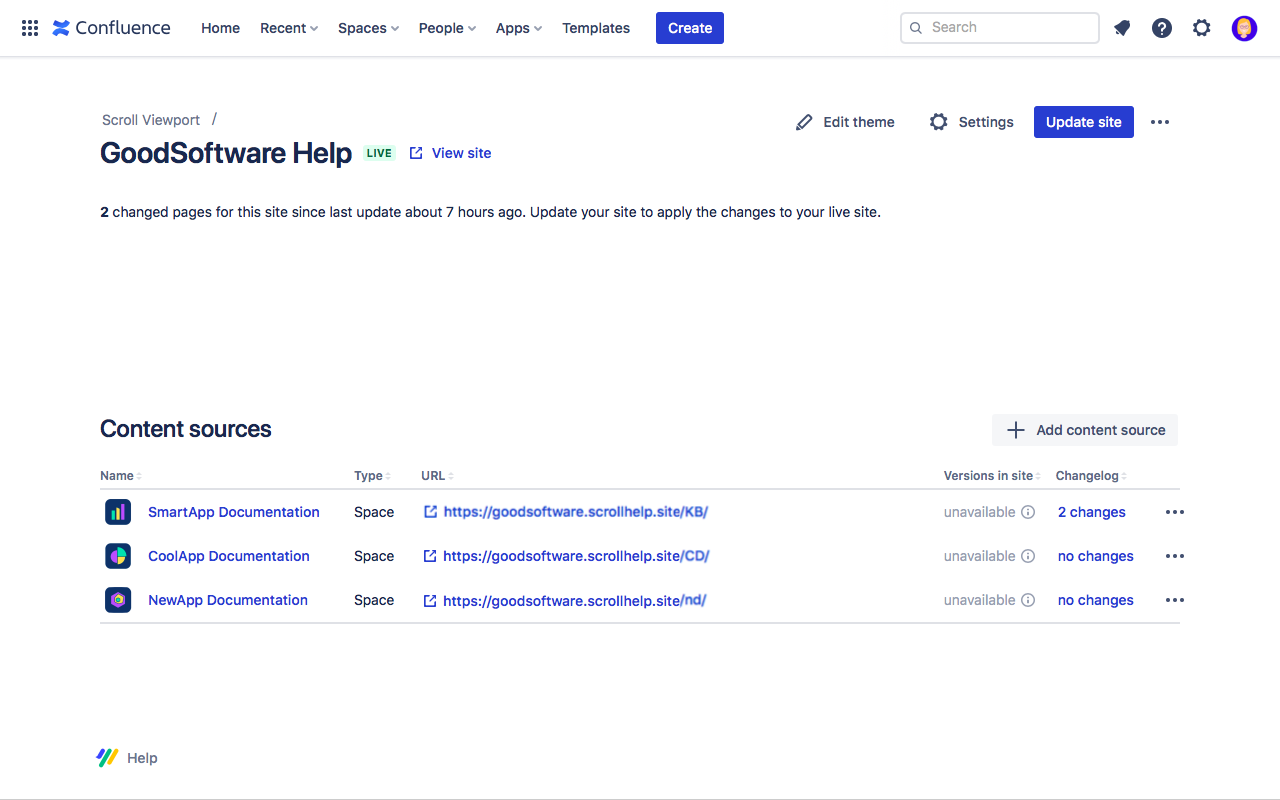
Task: Expand the People dropdown menu
Action: (447, 28)
